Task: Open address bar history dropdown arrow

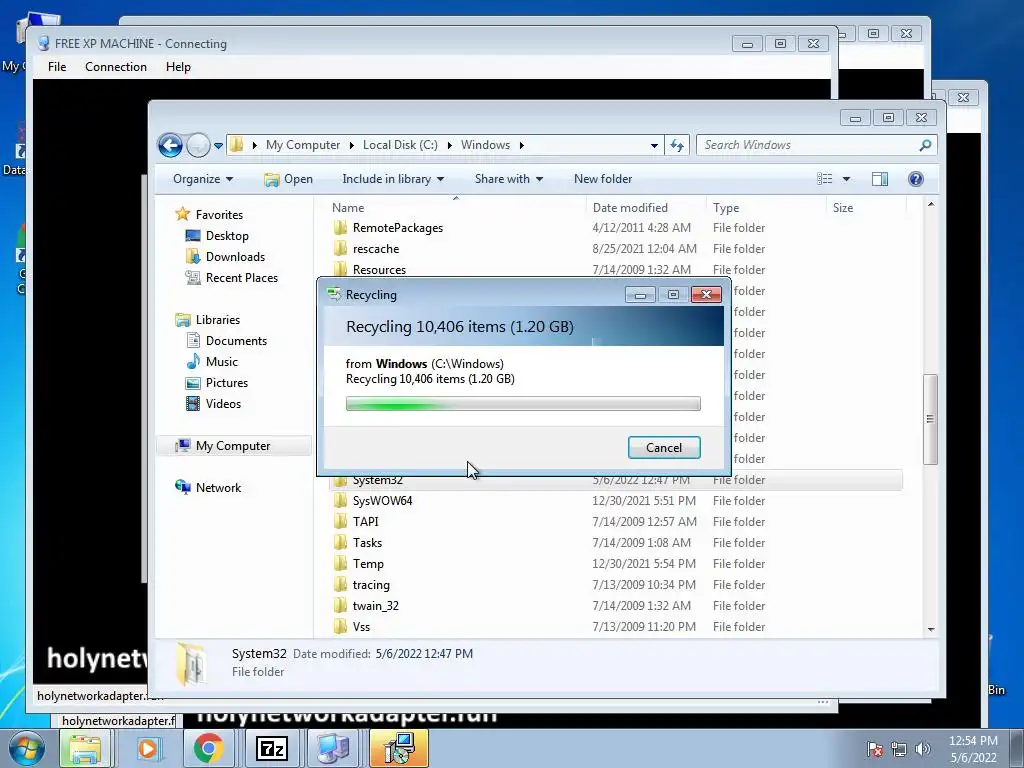Action: [x=654, y=146]
